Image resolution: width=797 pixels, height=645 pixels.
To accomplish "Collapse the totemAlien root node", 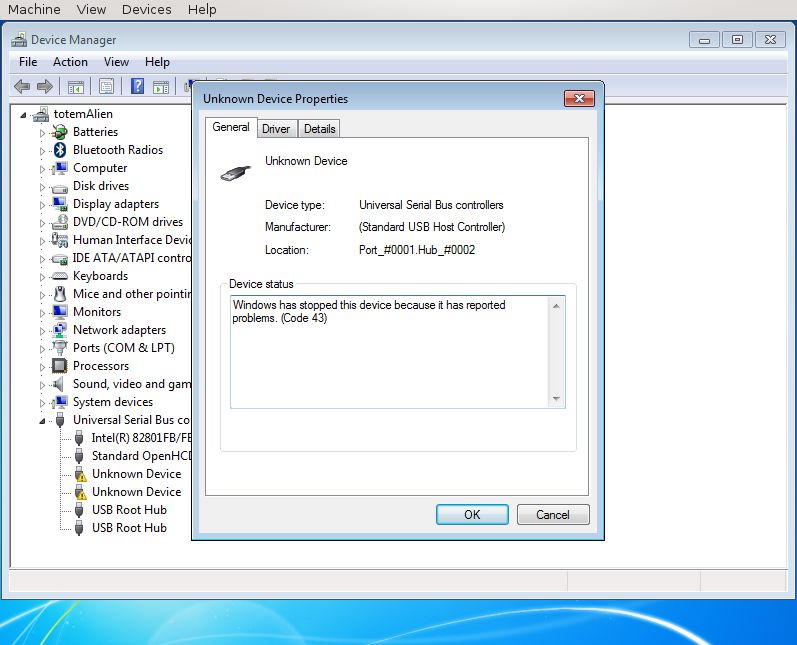I will click(23, 115).
